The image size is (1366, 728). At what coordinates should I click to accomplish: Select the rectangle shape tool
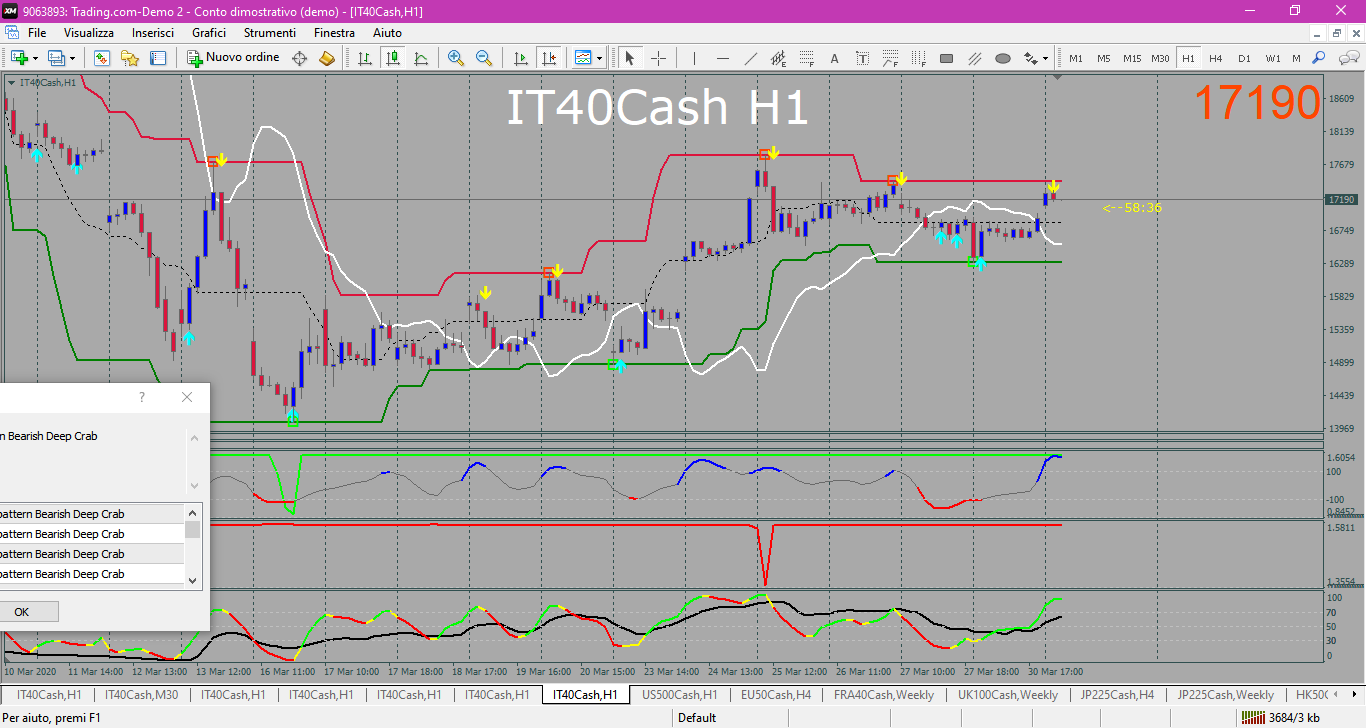947,58
